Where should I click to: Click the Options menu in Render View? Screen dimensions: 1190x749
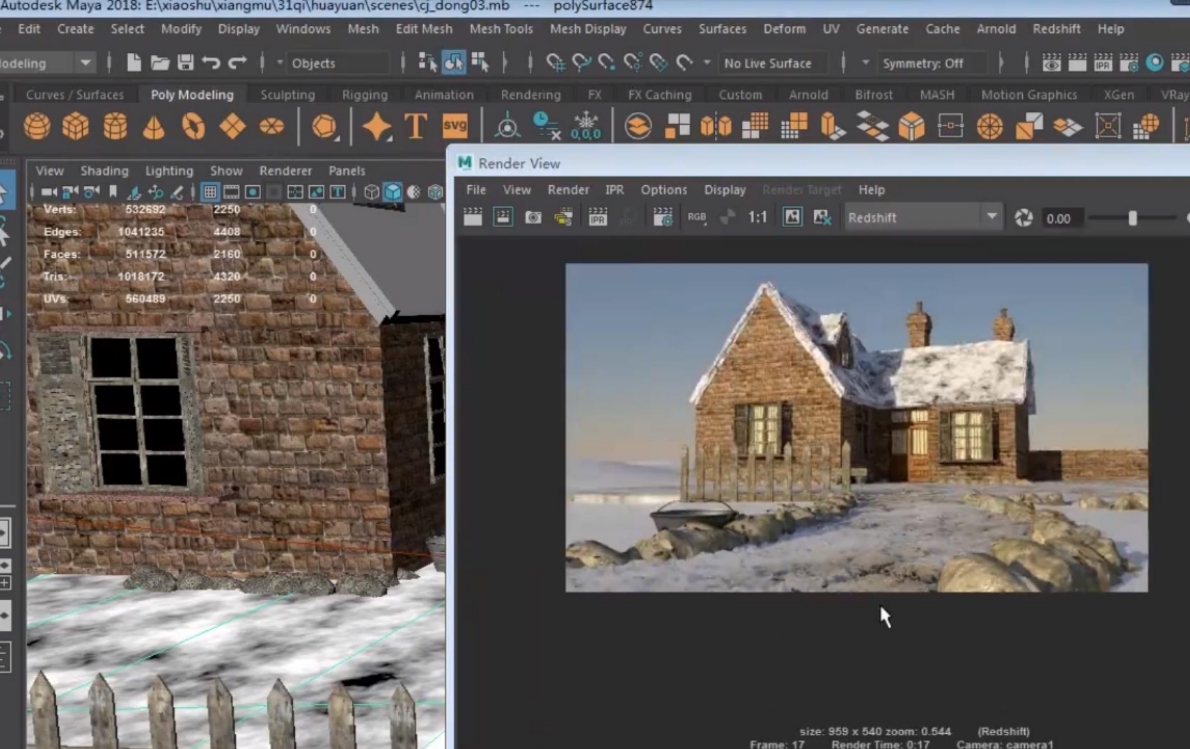(663, 190)
